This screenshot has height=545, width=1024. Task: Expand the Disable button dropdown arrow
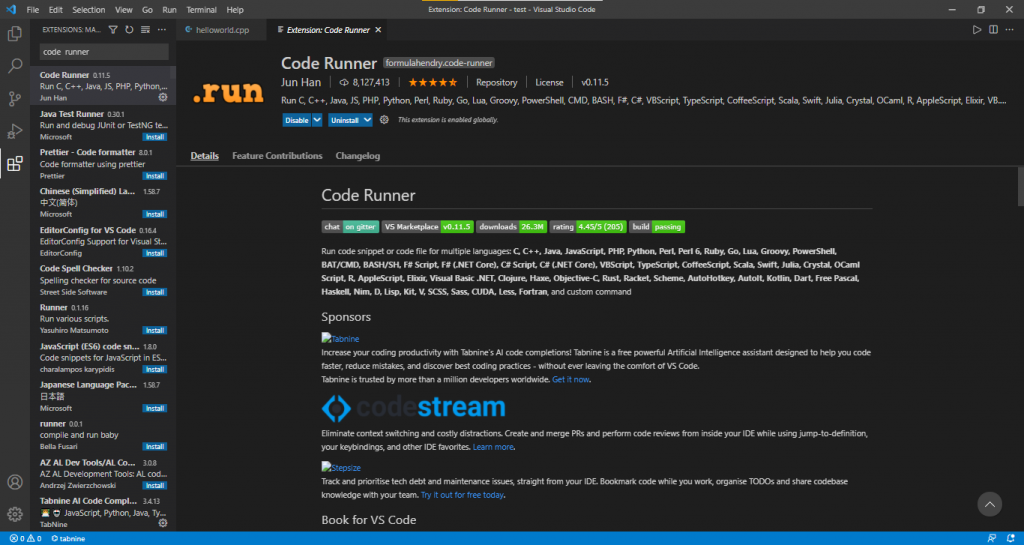point(317,120)
